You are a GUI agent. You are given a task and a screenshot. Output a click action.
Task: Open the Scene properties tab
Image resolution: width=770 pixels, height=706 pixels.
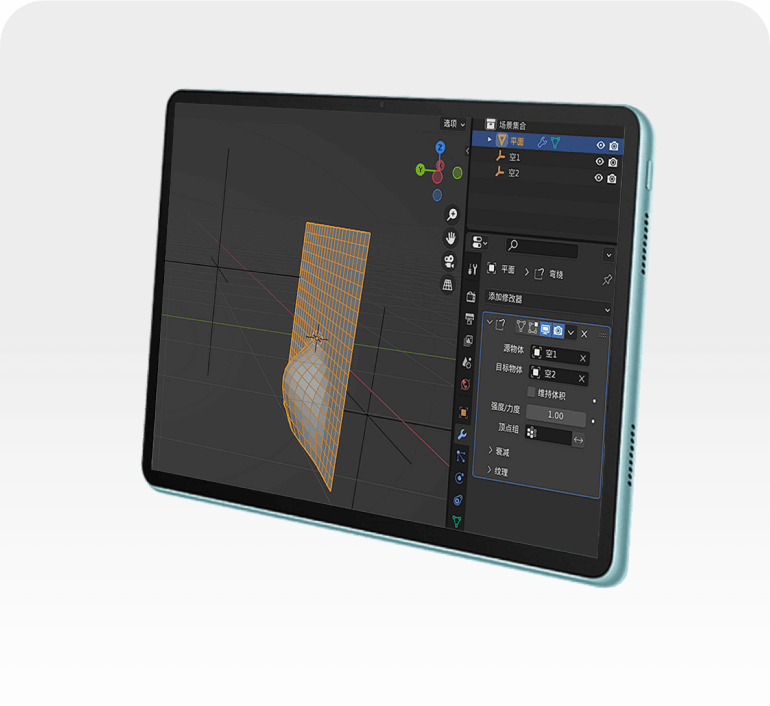click(467, 363)
